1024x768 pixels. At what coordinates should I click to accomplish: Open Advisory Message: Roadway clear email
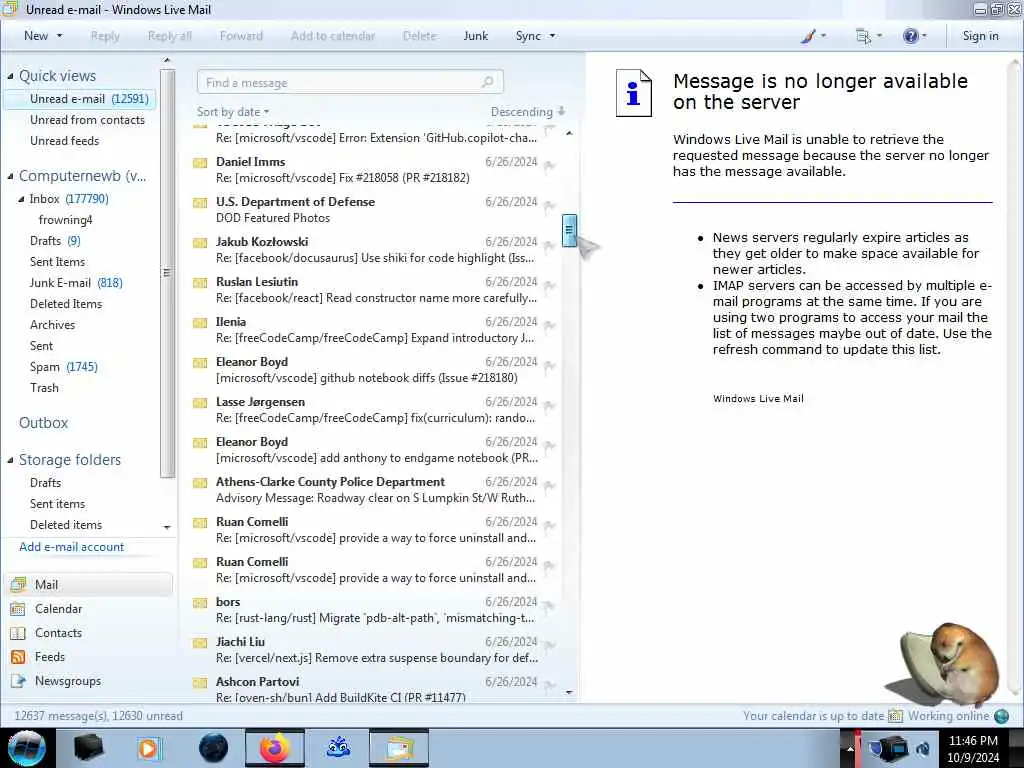(374, 490)
